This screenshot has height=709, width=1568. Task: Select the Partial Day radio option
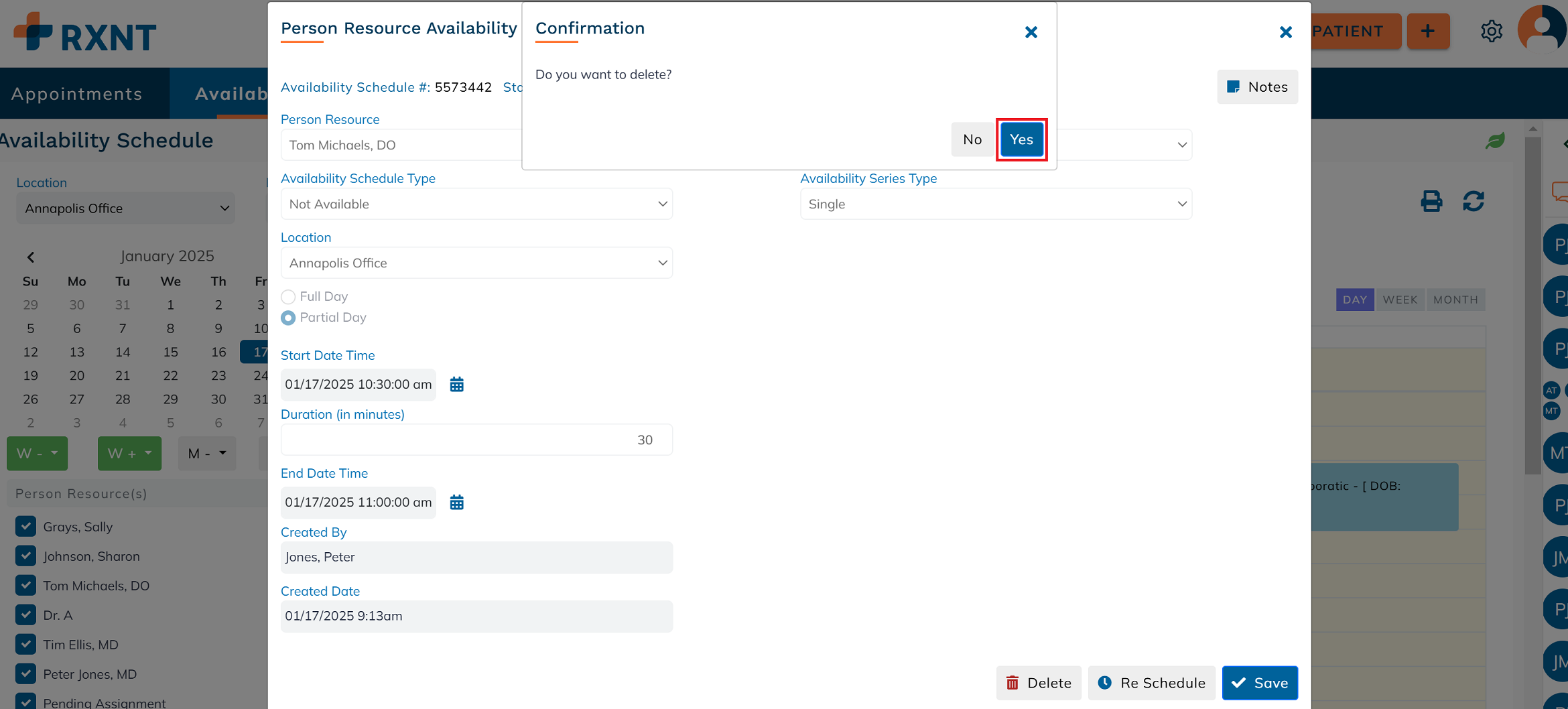pos(288,318)
